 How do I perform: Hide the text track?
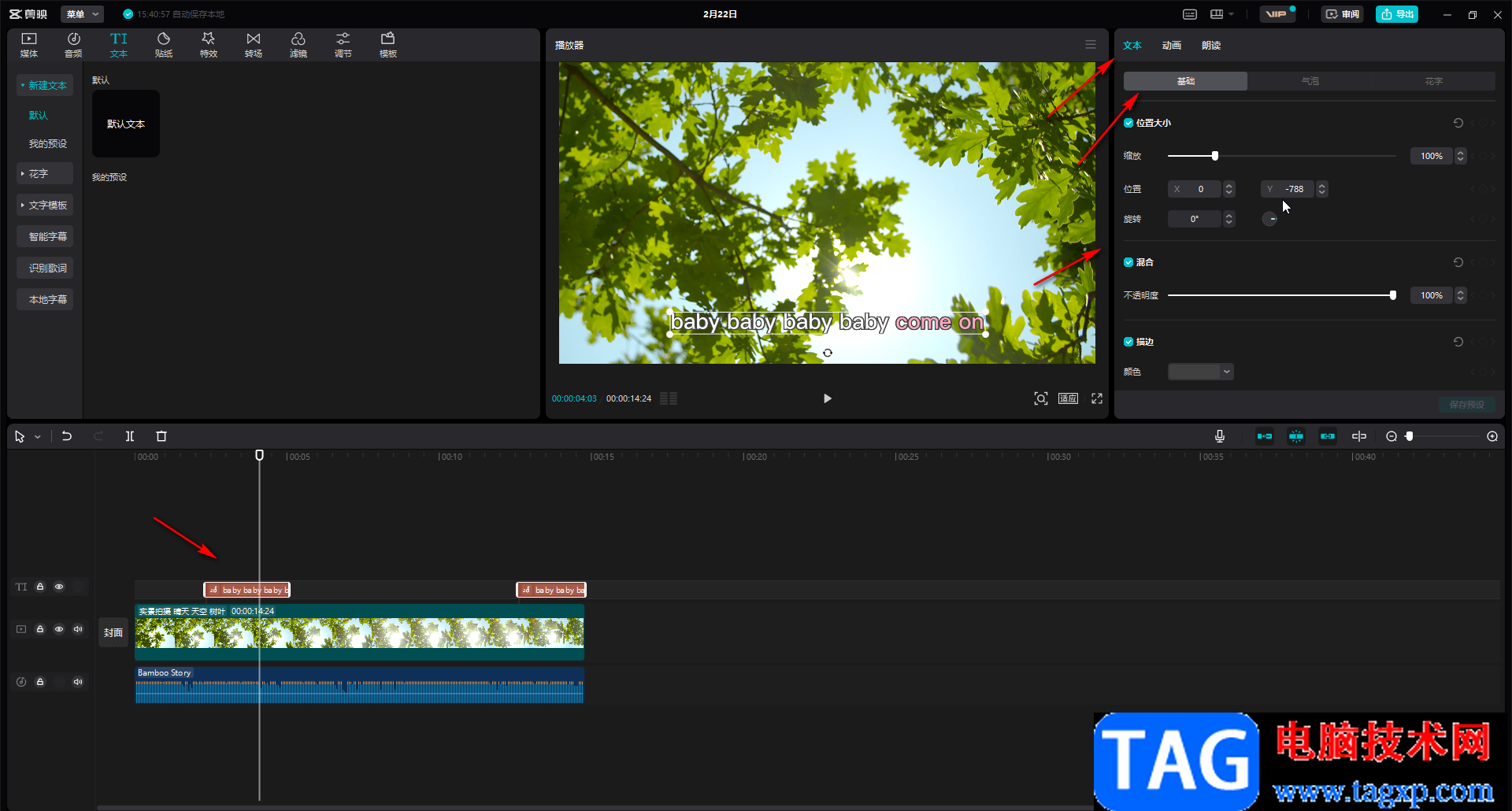point(59,587)
